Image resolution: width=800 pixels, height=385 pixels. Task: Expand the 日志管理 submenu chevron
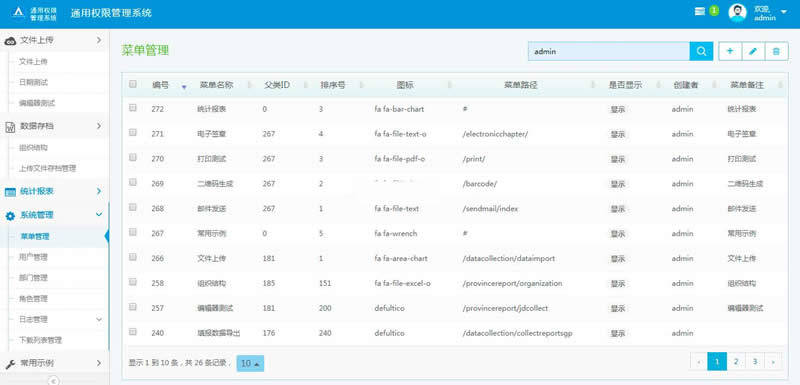[x=99, y=319]
